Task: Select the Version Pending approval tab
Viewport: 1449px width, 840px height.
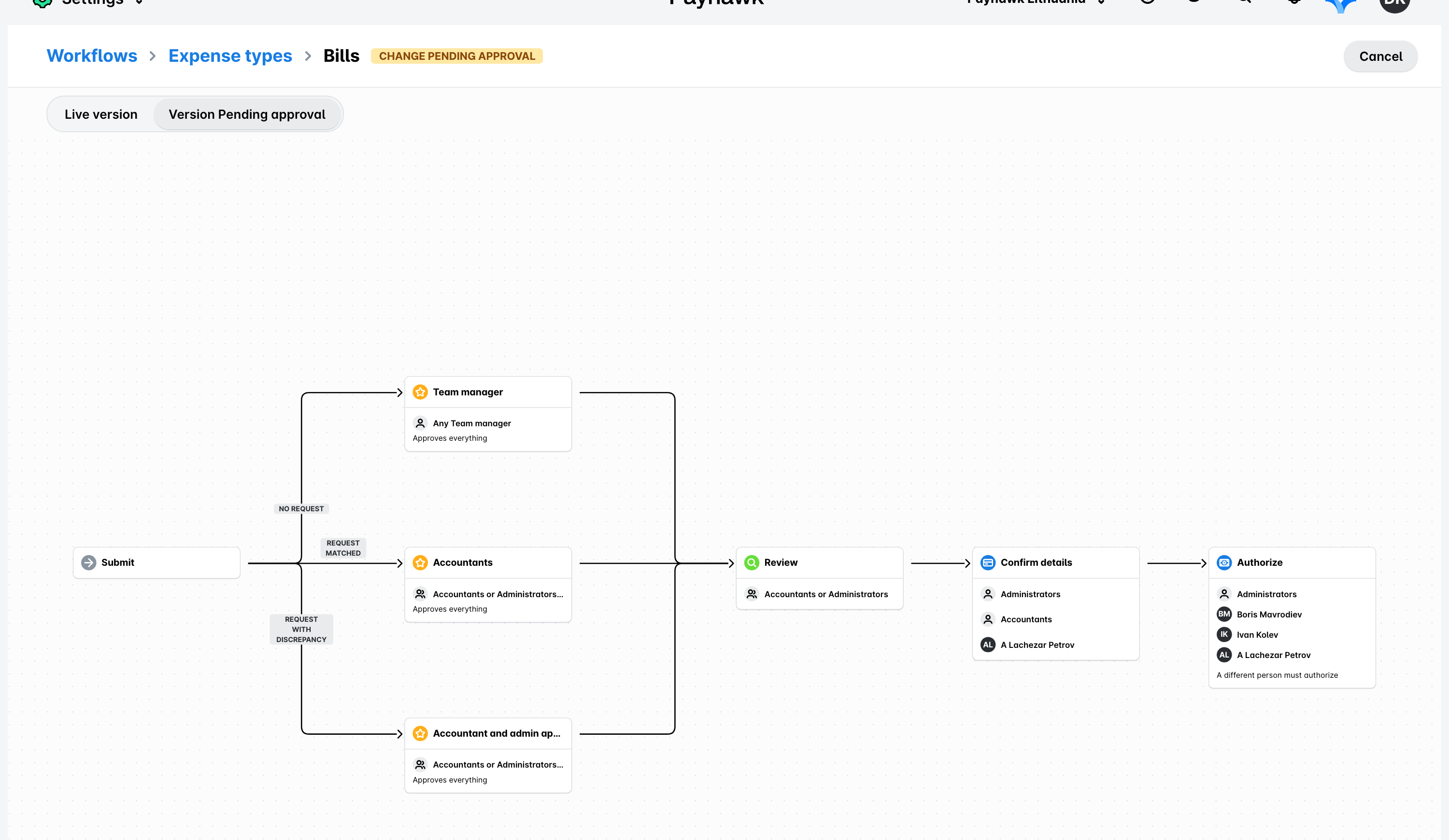Action: pyautogui.click(x=247, y=114)
